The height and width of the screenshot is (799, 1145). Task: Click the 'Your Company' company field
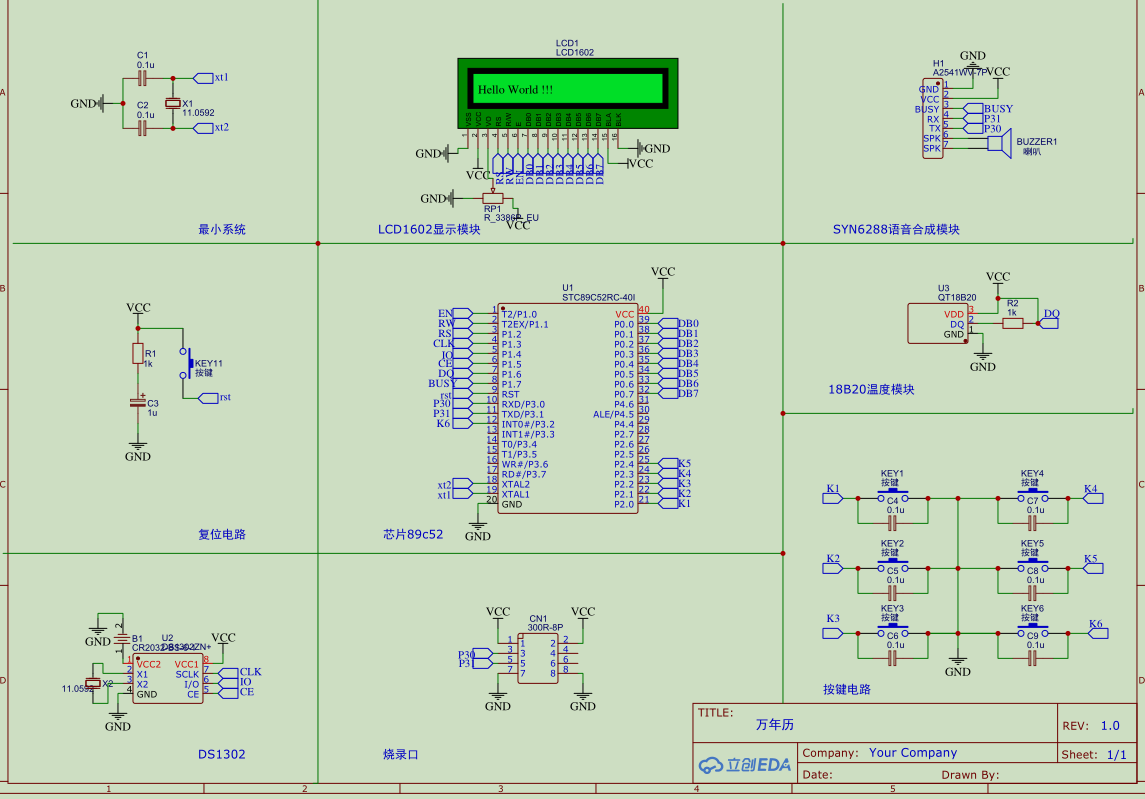tap(913, 752)
